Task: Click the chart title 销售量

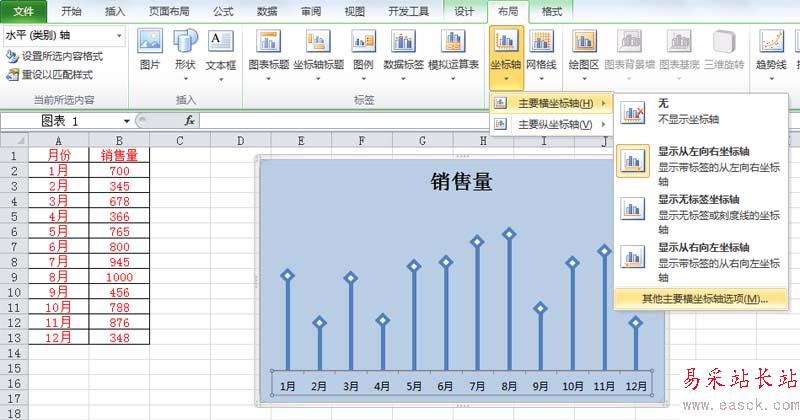Action: click(x=461, y=182)
